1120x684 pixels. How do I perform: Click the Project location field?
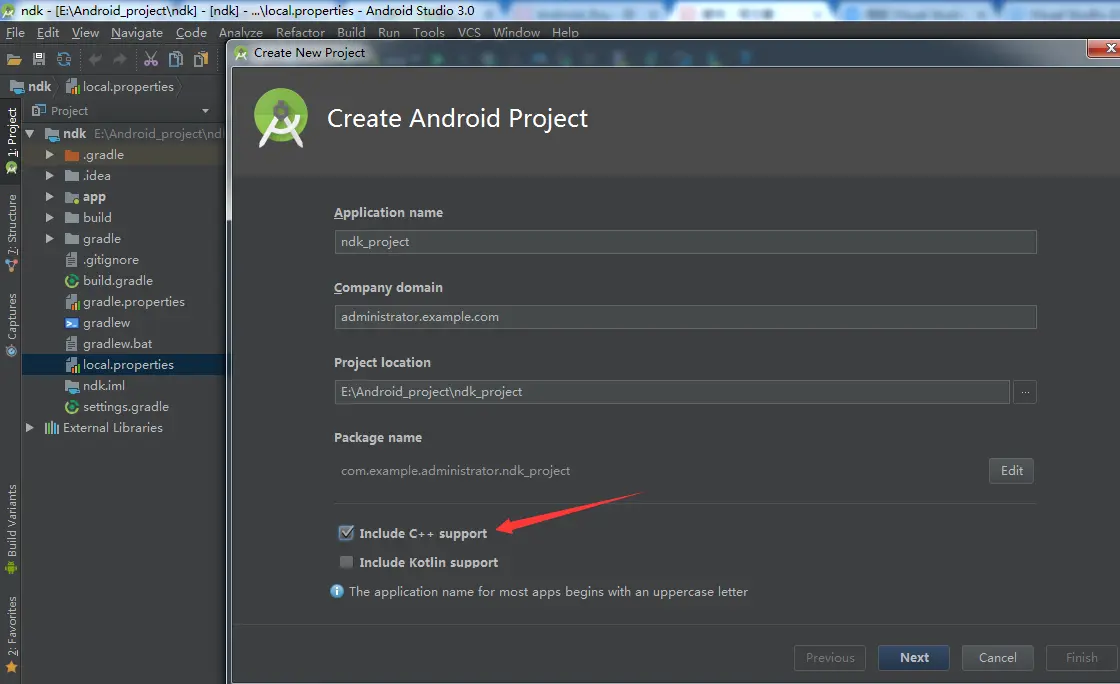671,391
